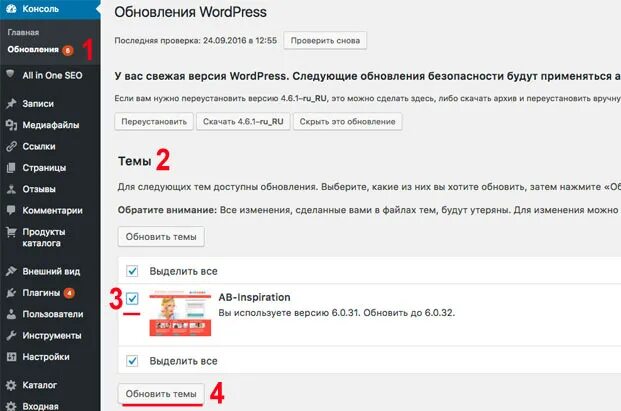Open Консоль menu item

click(x=50, y=9)
